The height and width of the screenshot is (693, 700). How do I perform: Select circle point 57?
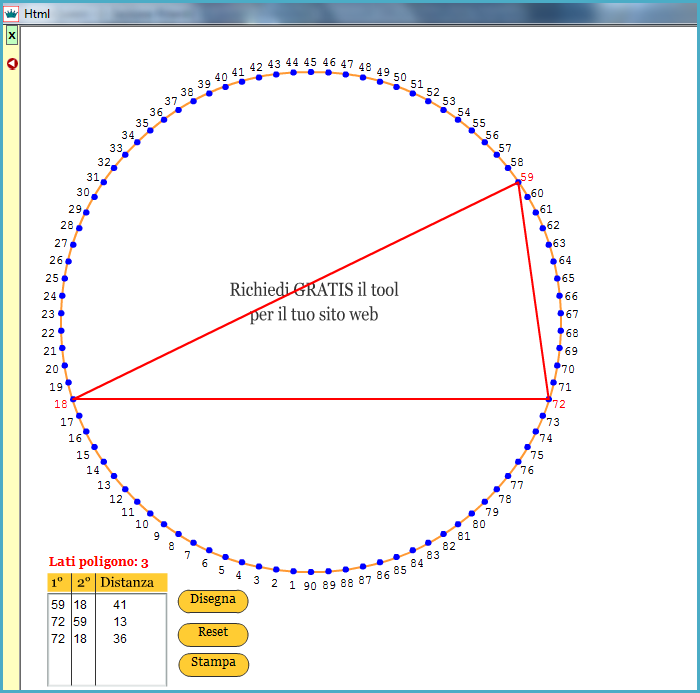(496, 155)
